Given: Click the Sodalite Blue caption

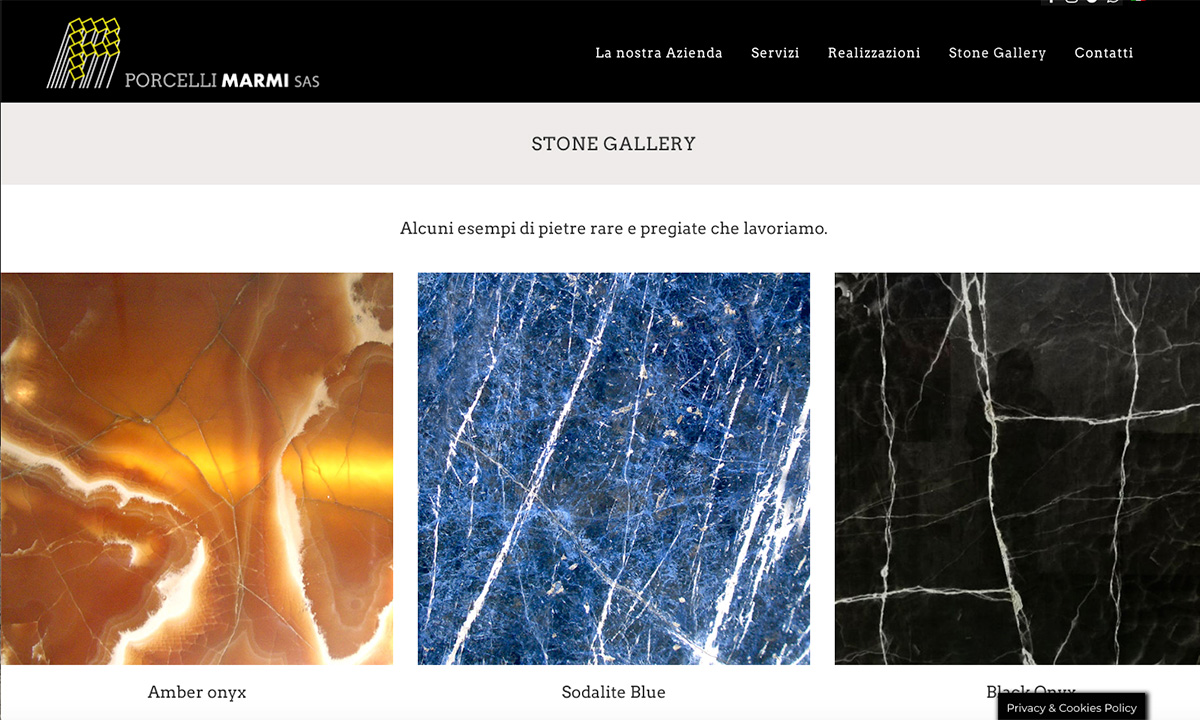Looking at the screenshot, I should (614, 692).
